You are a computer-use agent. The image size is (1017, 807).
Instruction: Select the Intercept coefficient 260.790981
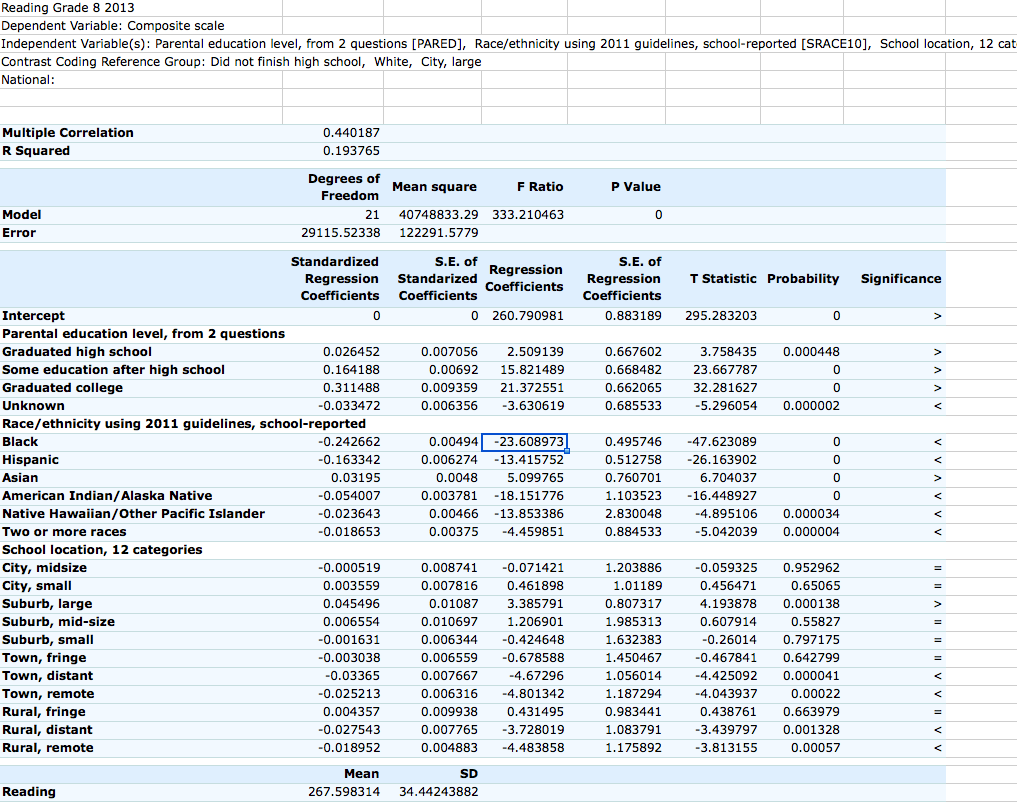(528, 316)
